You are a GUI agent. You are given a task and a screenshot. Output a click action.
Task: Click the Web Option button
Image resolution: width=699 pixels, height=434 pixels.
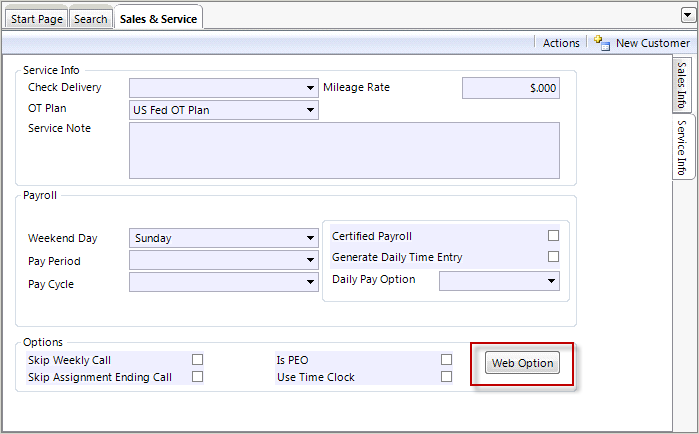[522, 363]
